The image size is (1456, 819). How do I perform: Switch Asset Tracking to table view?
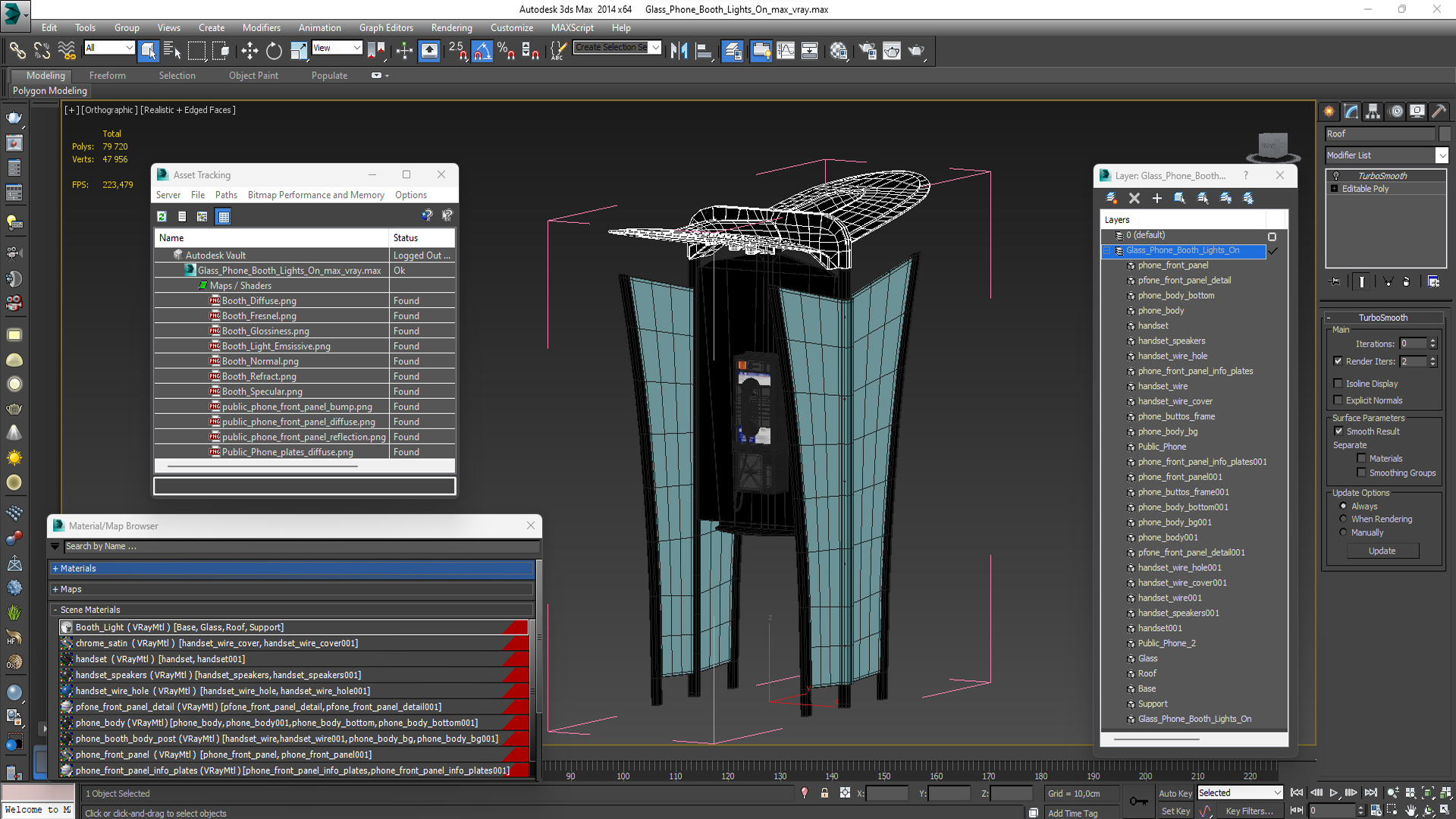223,217
